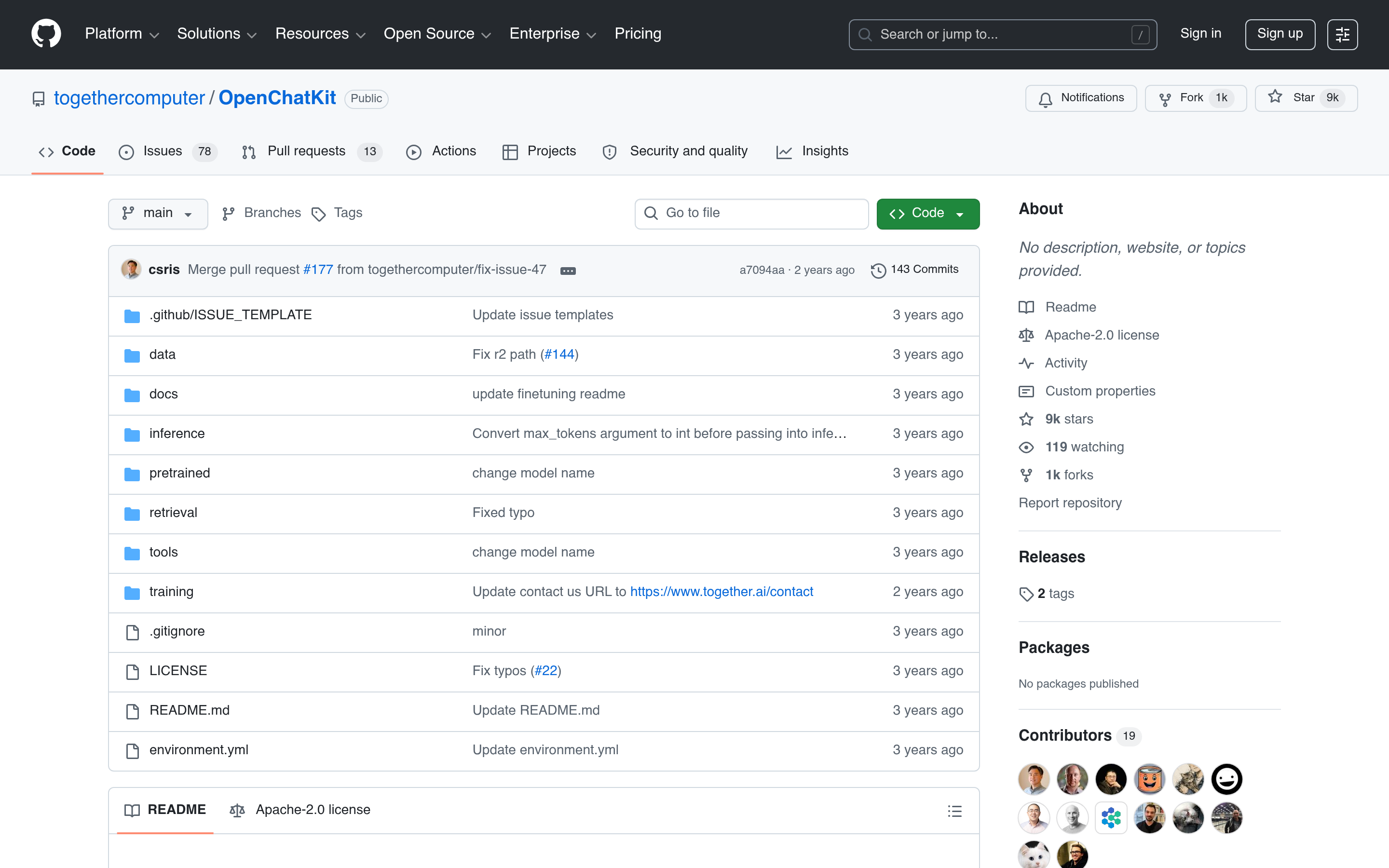Open the 143 Commits history

(x=915, y=270)
